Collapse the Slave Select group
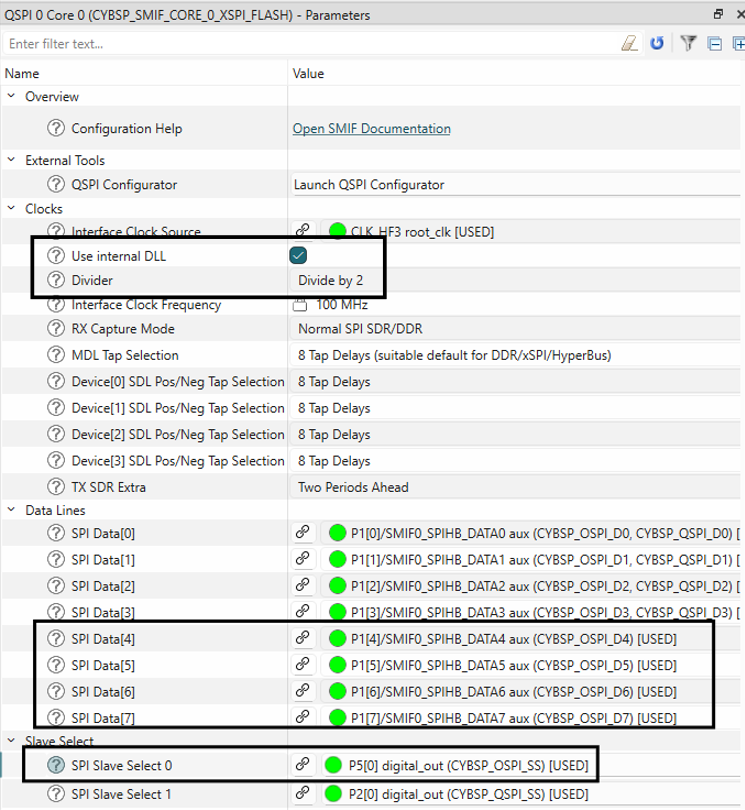This screenshot has height=810, width=745. click(12, 741)
